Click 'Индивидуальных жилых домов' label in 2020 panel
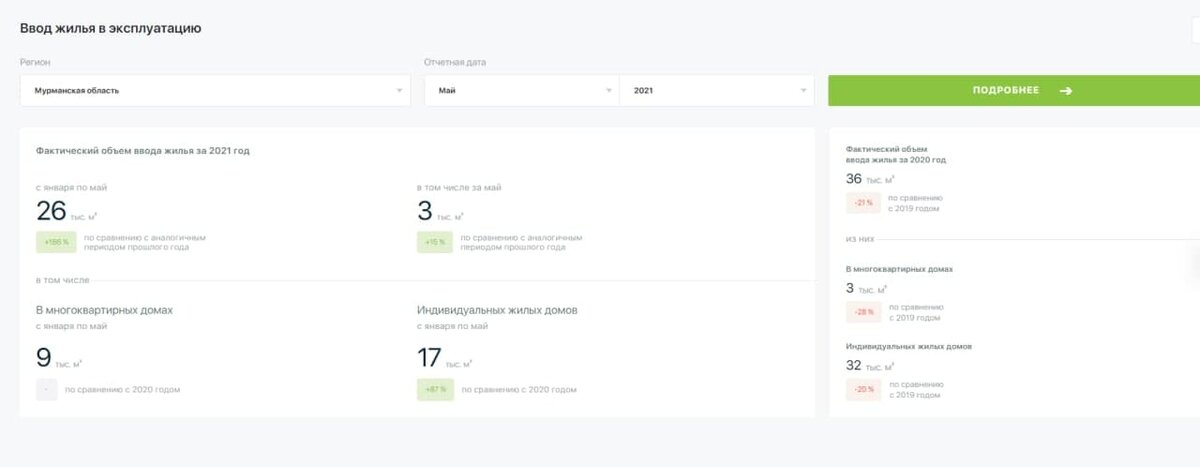 [x=909, y=346]
